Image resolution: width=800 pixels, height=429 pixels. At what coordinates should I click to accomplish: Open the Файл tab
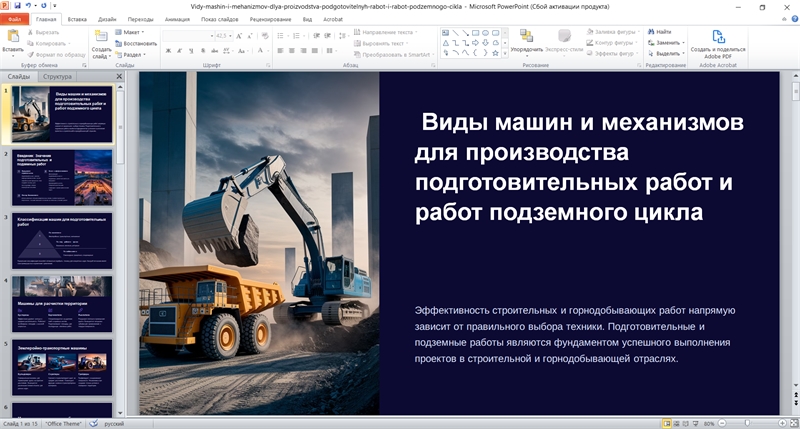point(15,19)
